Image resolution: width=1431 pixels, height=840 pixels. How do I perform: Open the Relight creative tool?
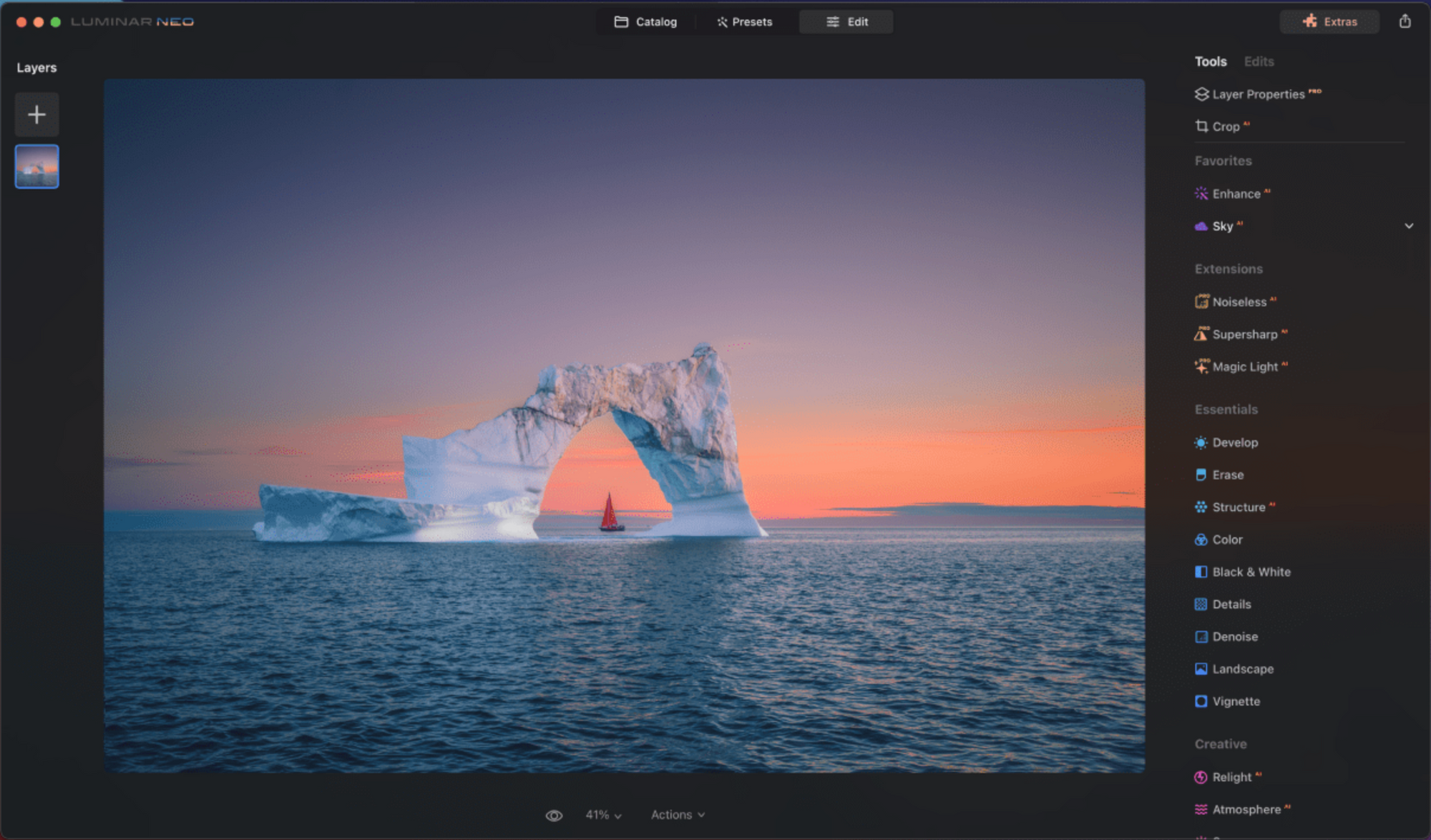pyautogui.click(x=1231, y=777)
